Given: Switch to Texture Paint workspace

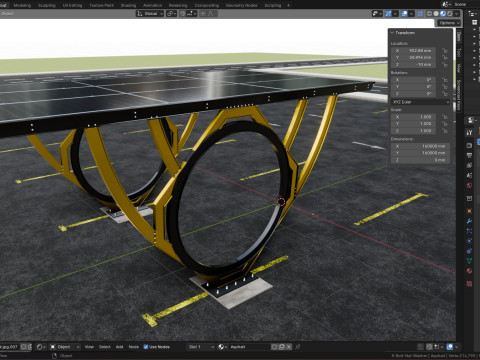Looking at the screenshot, I should pyautogui.click(x=101, y=5).
